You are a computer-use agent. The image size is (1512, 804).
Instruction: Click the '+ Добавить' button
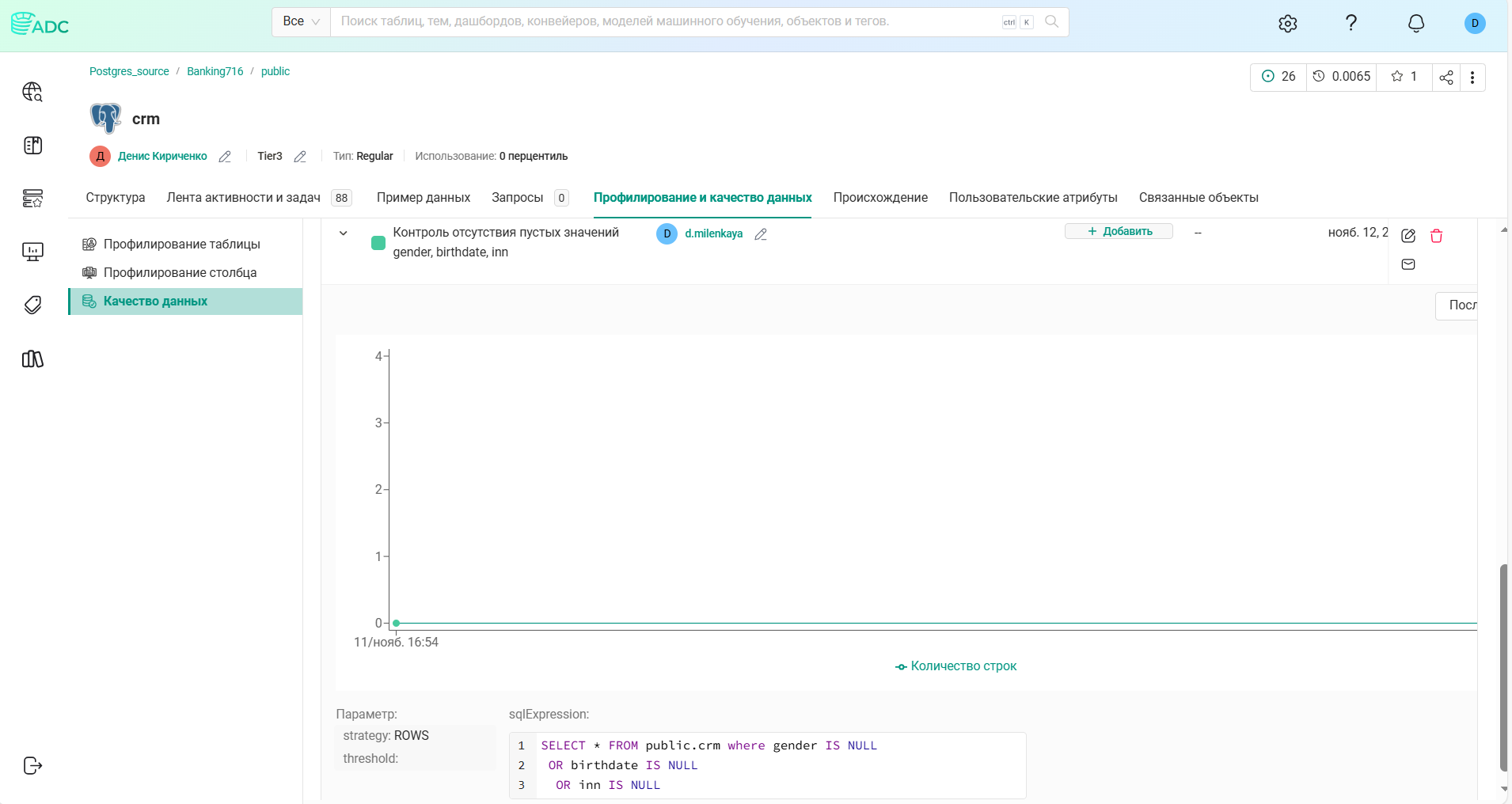click(x=1119, y=231)
